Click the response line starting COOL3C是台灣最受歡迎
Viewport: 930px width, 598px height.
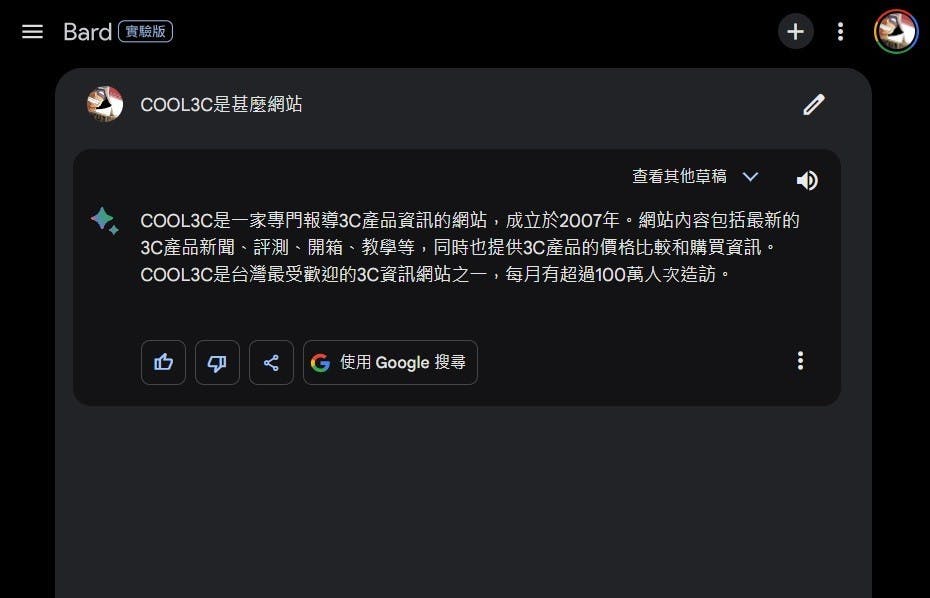[x=435, y=274]
